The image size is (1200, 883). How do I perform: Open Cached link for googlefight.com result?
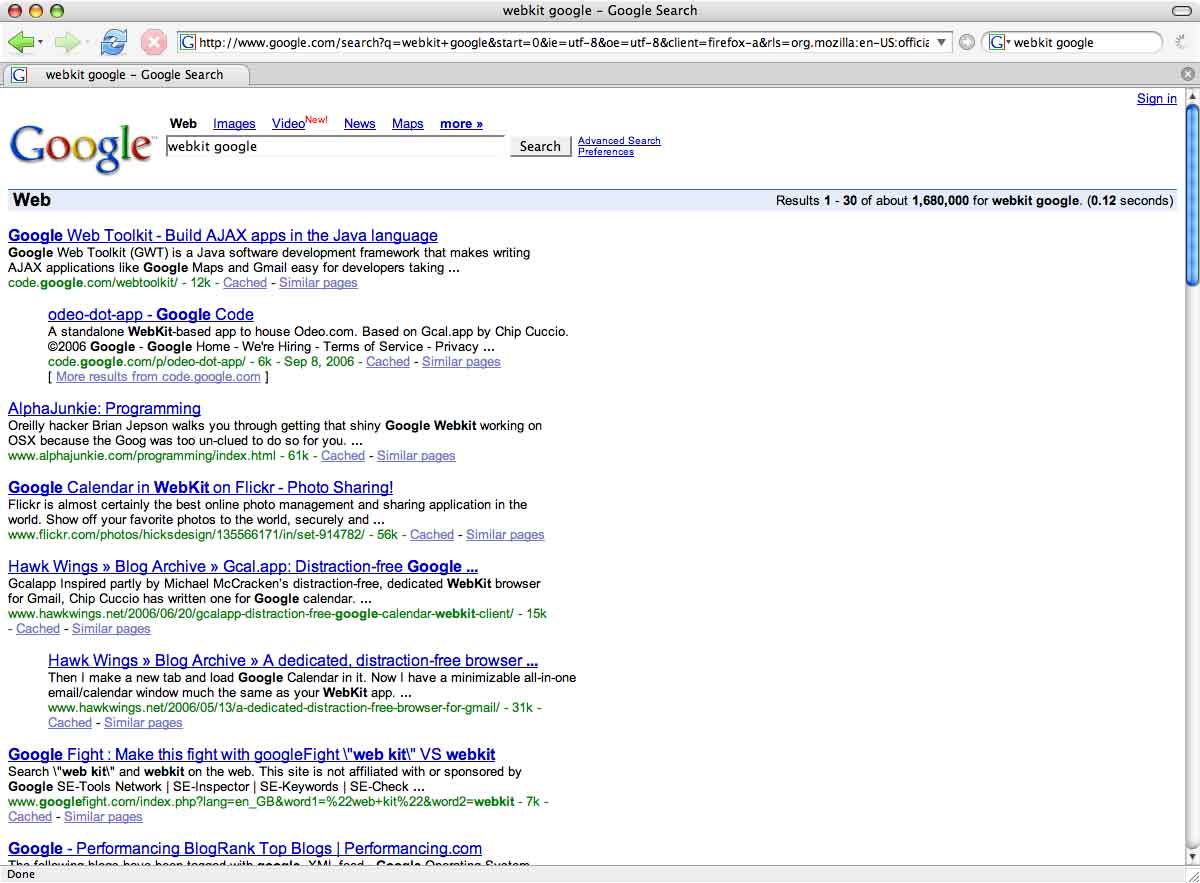30,817
